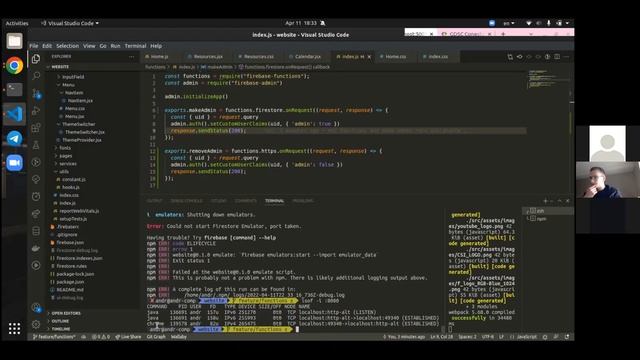Open the Accounts icon in the activity bar
Image resolution: width=640 pixels, height=360 pixels.
point(36,308)
